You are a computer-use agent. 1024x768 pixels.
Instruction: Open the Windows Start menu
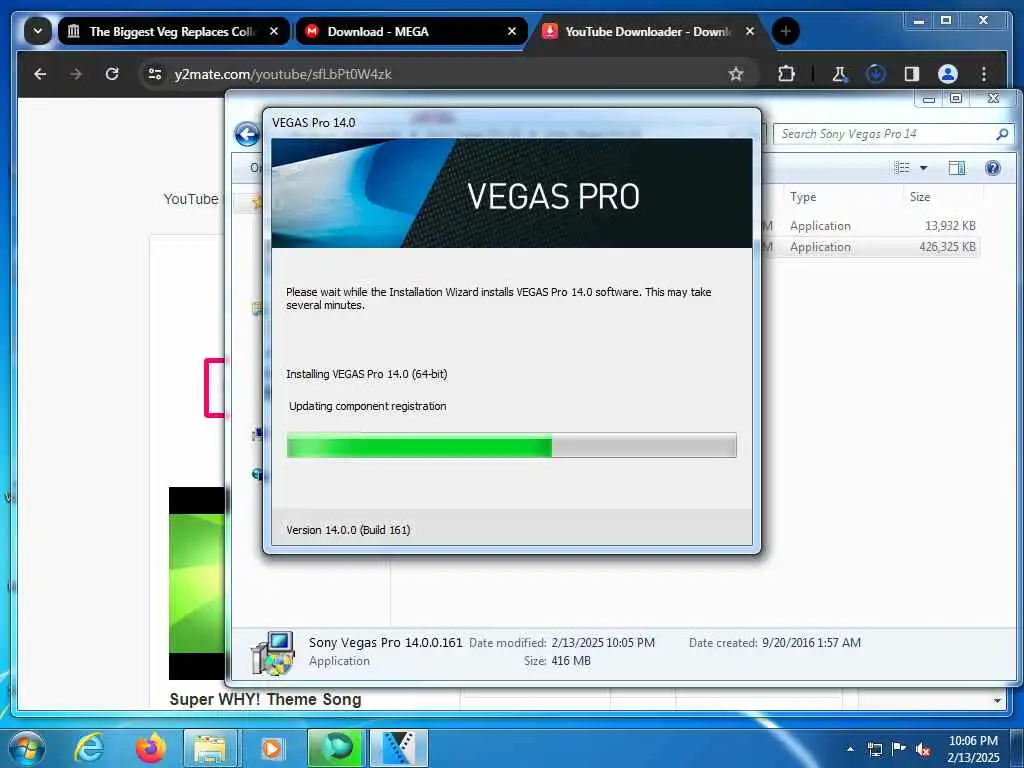27,748
